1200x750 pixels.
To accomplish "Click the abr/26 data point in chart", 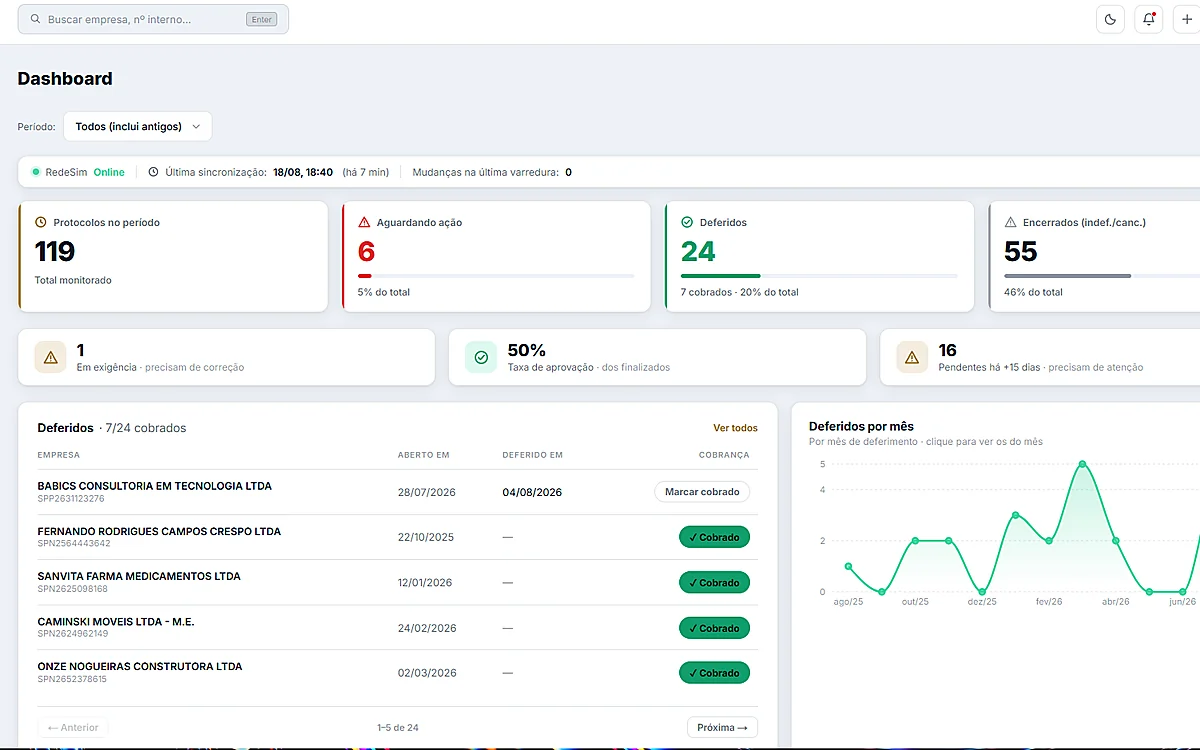I will (1116, 541).
